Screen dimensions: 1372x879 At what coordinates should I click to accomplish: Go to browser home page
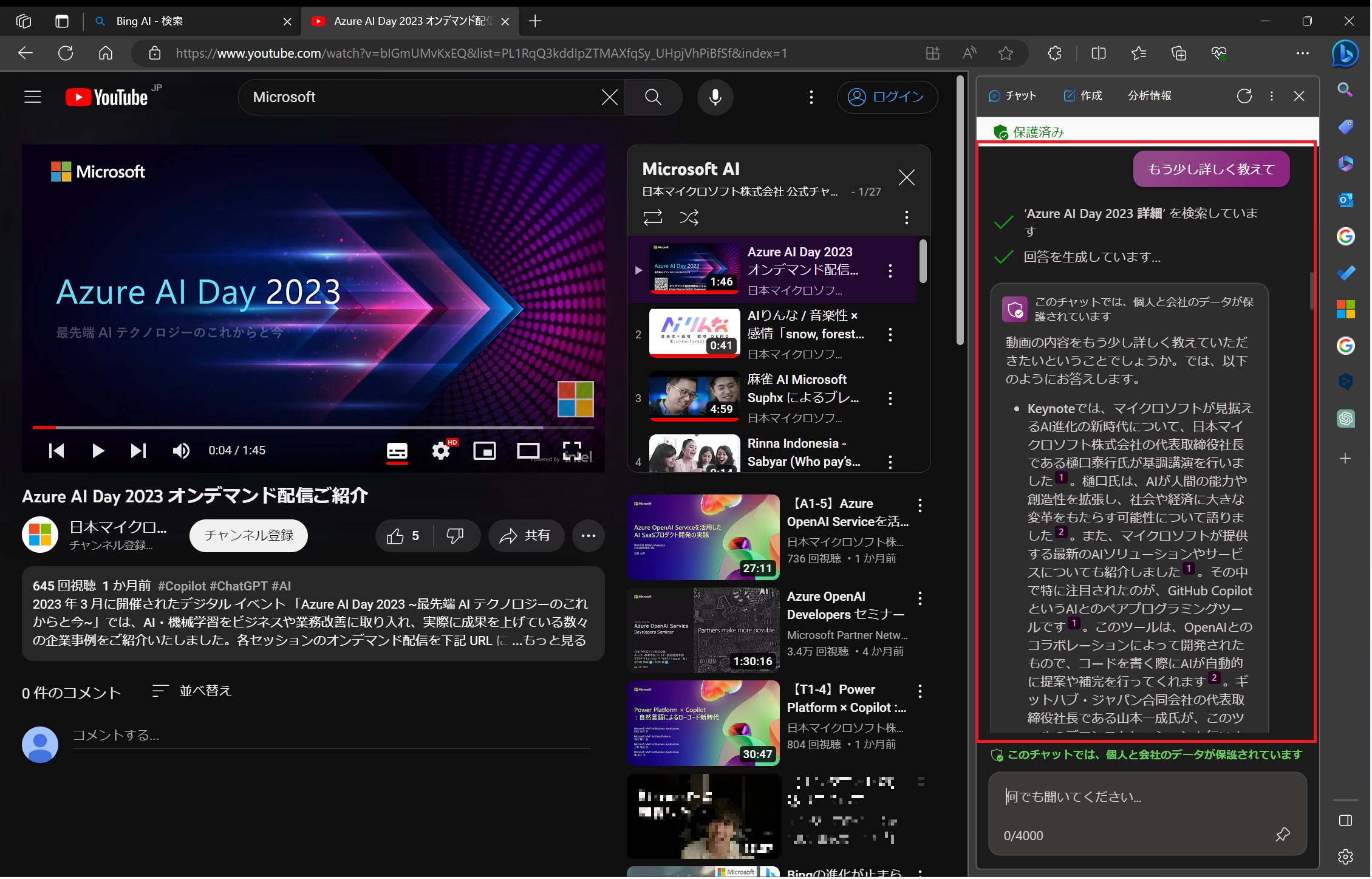pos(106,53)
